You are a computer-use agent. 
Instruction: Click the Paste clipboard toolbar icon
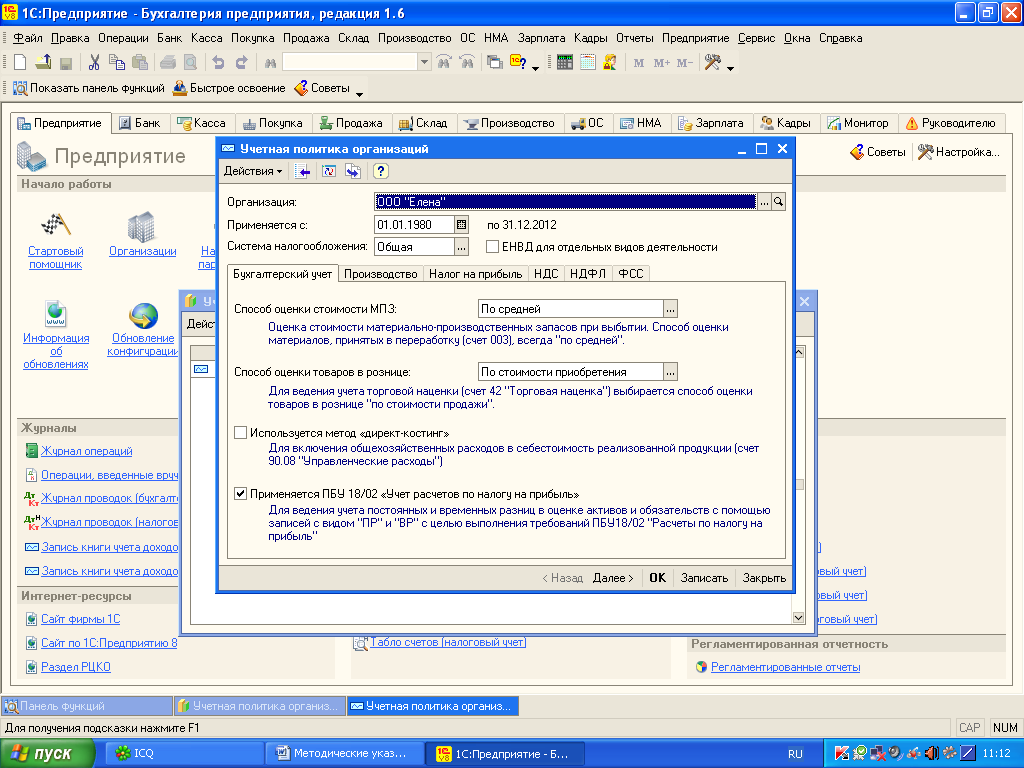click(x=140, y=63)
